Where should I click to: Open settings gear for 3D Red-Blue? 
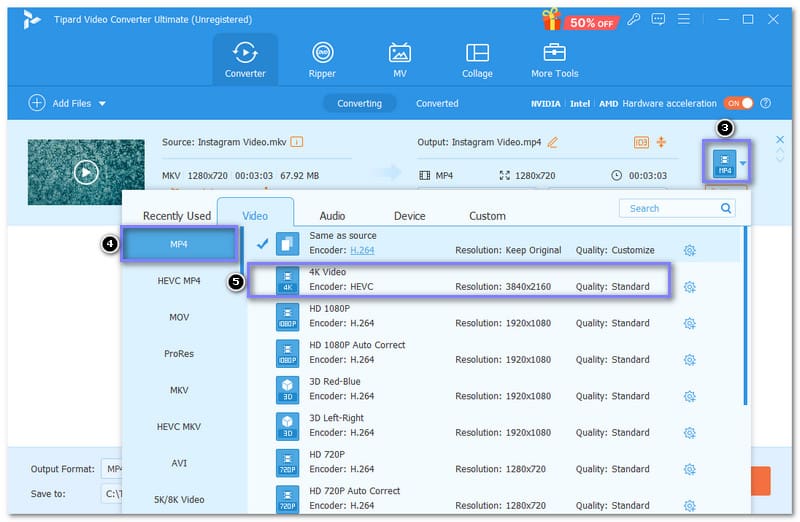(x=689, y=396)
